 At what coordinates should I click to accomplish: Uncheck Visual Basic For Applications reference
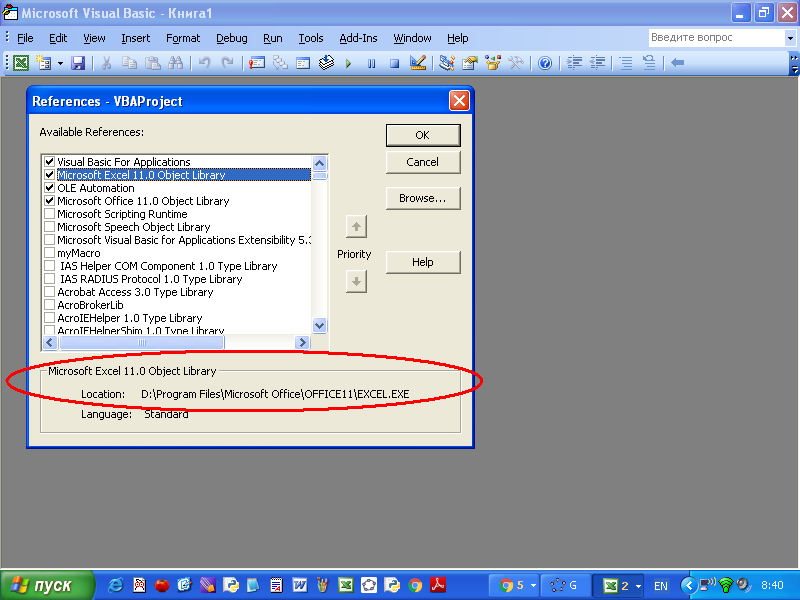click(49, 162)
